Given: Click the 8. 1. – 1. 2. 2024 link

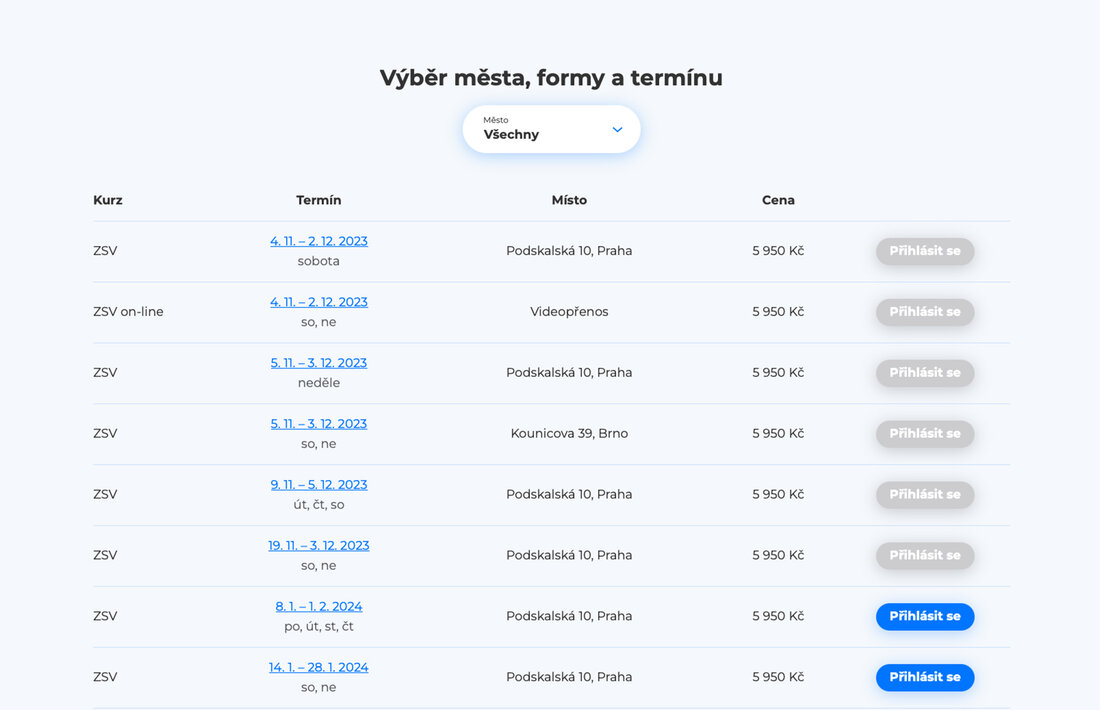Looking at the screenshot, I should (x=319, y=607).
